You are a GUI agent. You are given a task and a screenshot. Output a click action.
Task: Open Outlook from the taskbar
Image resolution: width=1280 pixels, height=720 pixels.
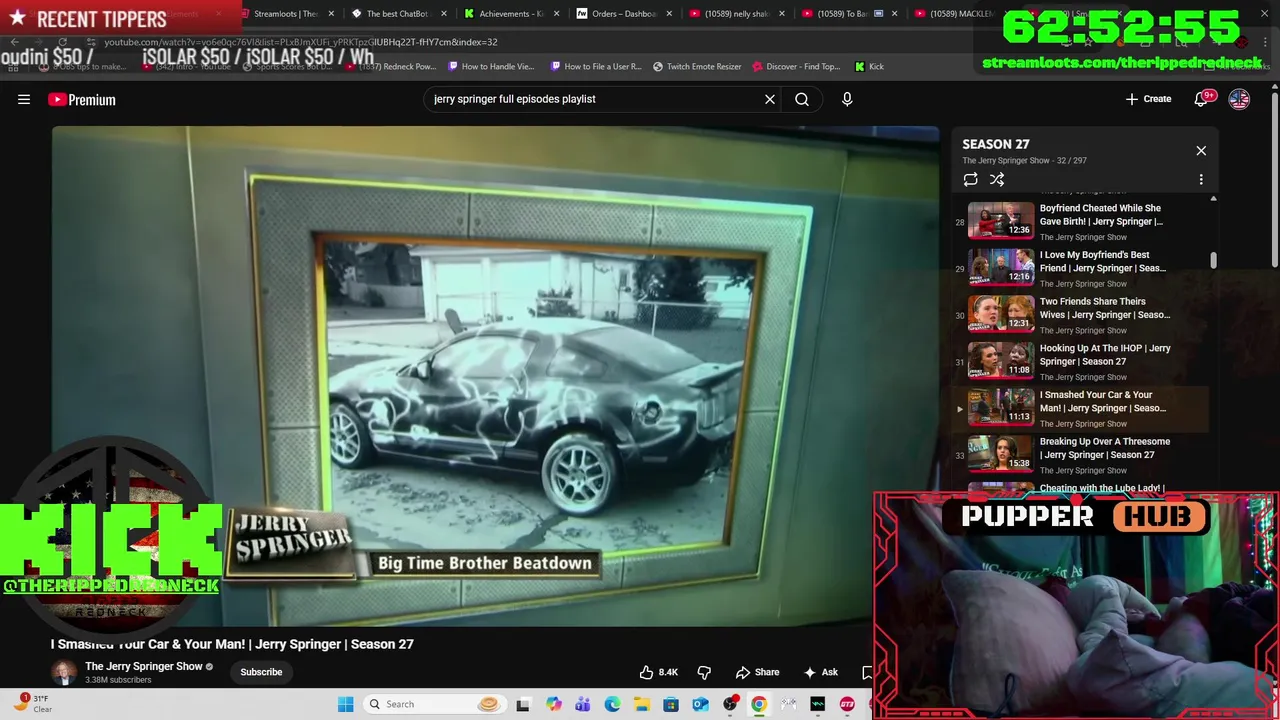700,704
